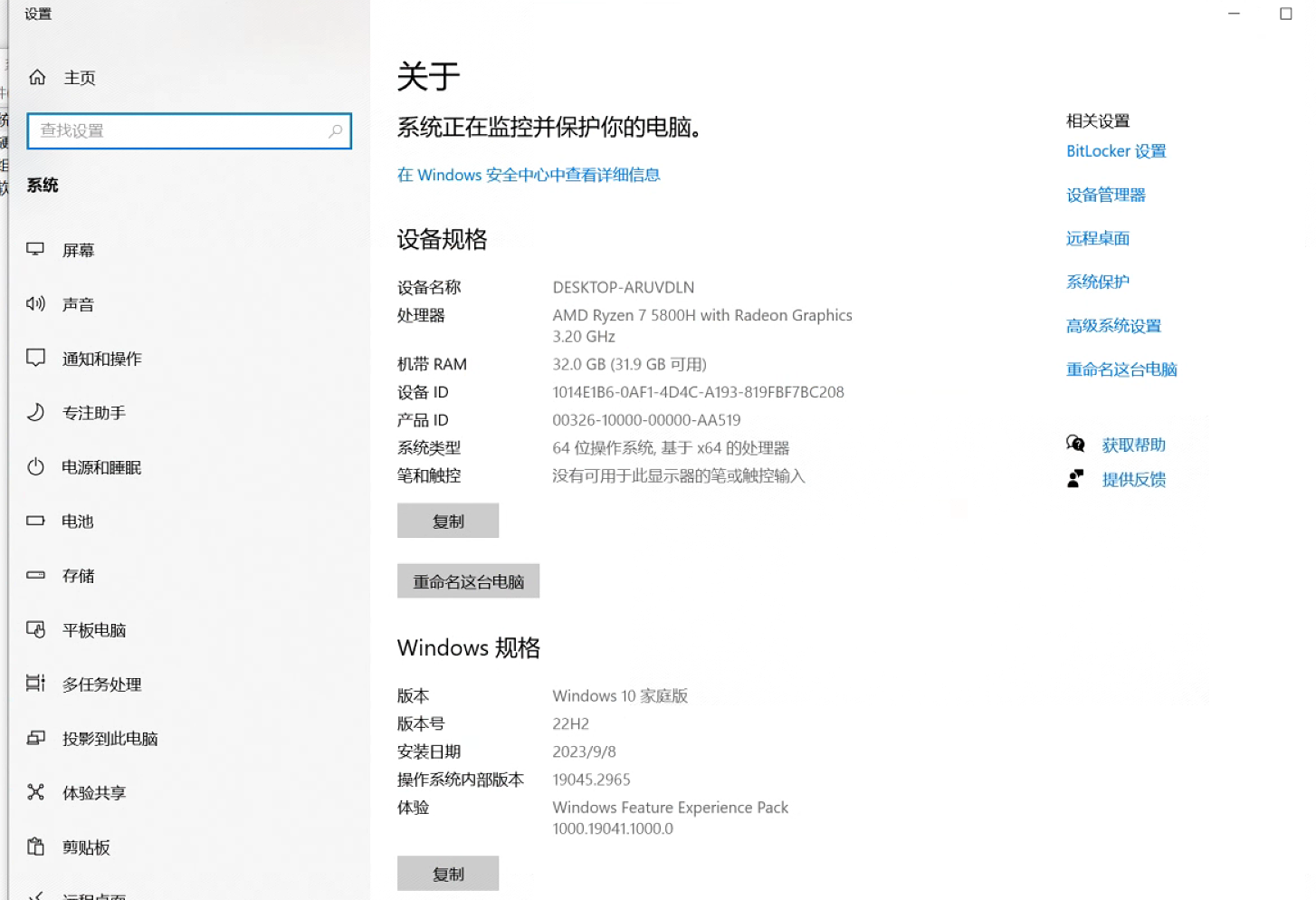
Task: Minimize the Settings window
Action: click(1234, 14)
